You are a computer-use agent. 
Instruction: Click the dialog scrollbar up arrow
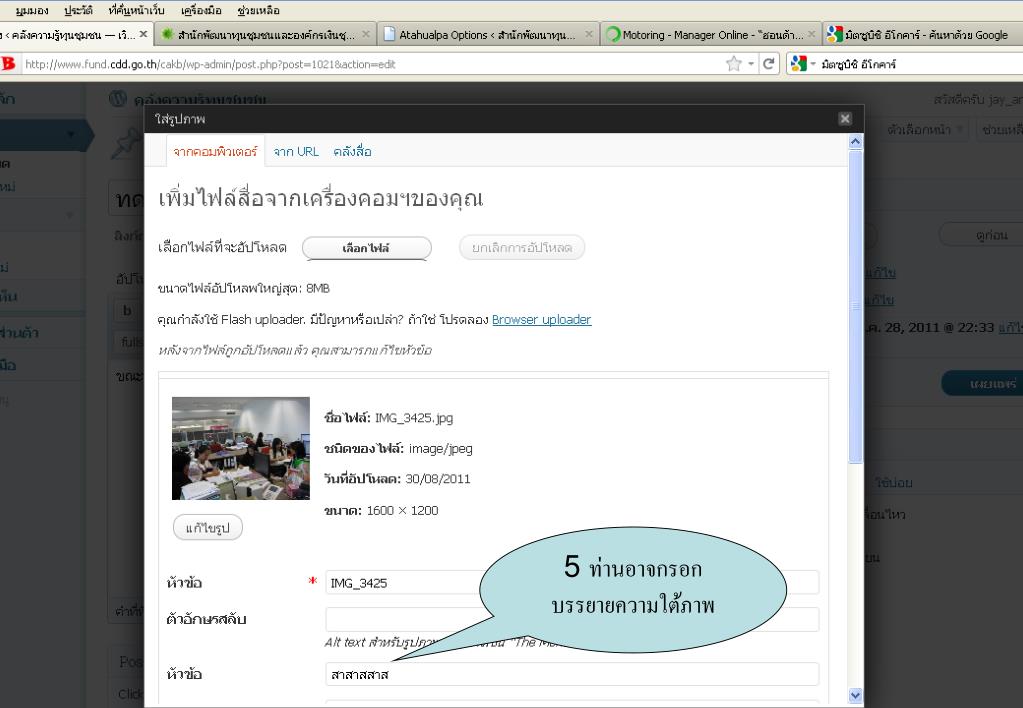pos(855,142)
